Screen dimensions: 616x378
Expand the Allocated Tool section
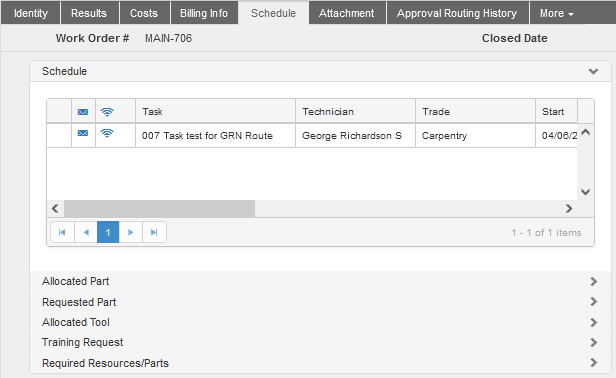594,322
